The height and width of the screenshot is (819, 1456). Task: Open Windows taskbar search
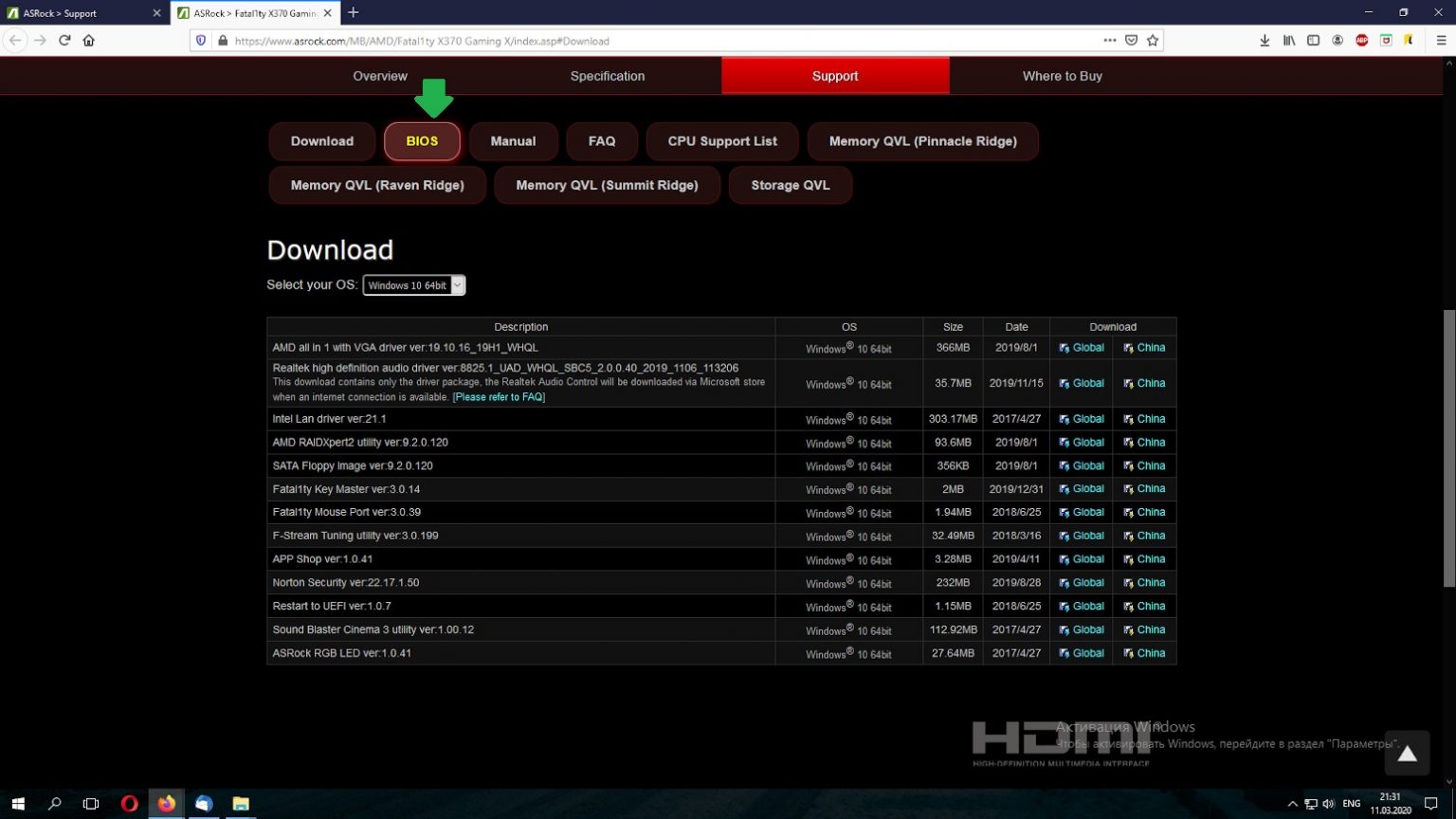[x=55, y=804]
